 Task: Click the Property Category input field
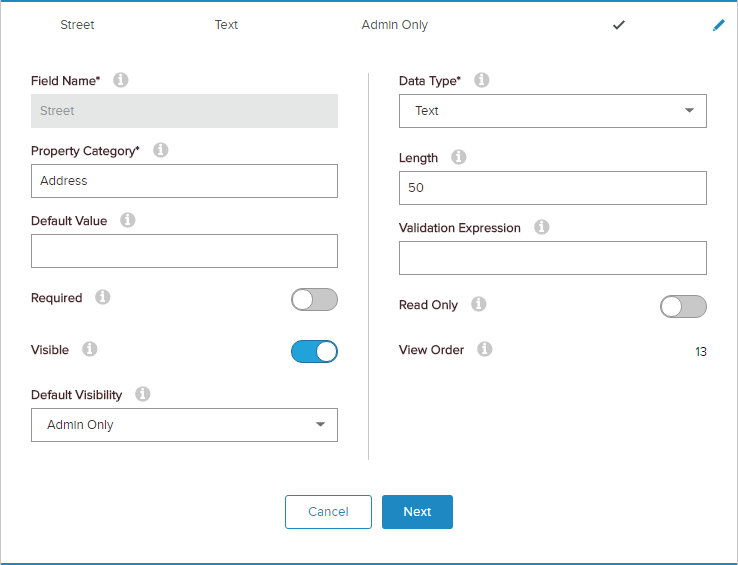(184, 181)
